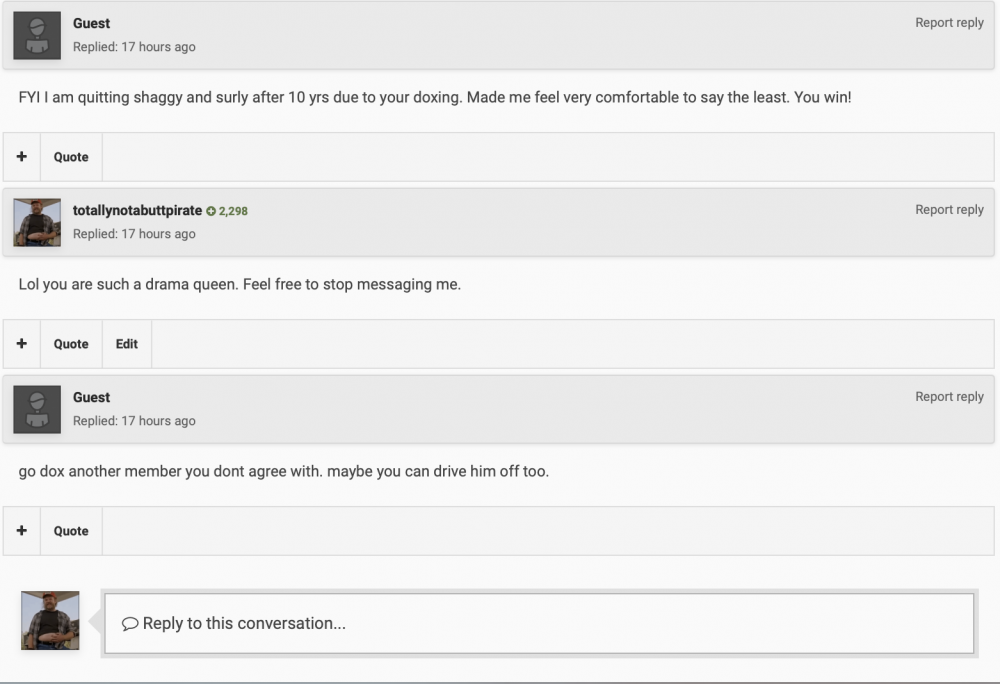The height and width of the screenshot is (684, 1000).
Task: Click the first "Guest" author name
Action: tap(91, 23)
